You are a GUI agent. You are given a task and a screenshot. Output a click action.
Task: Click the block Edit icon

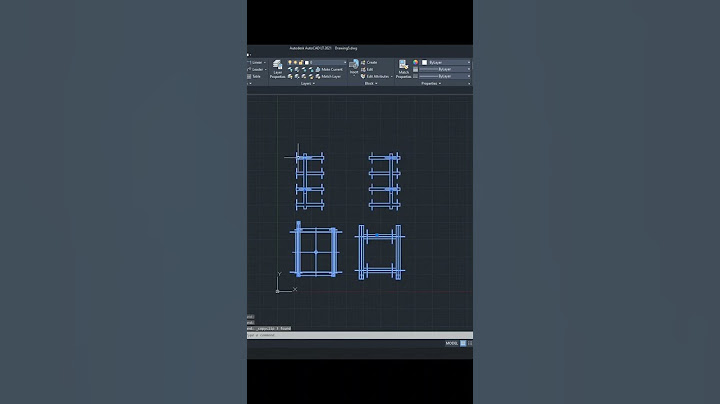point(363,69)
